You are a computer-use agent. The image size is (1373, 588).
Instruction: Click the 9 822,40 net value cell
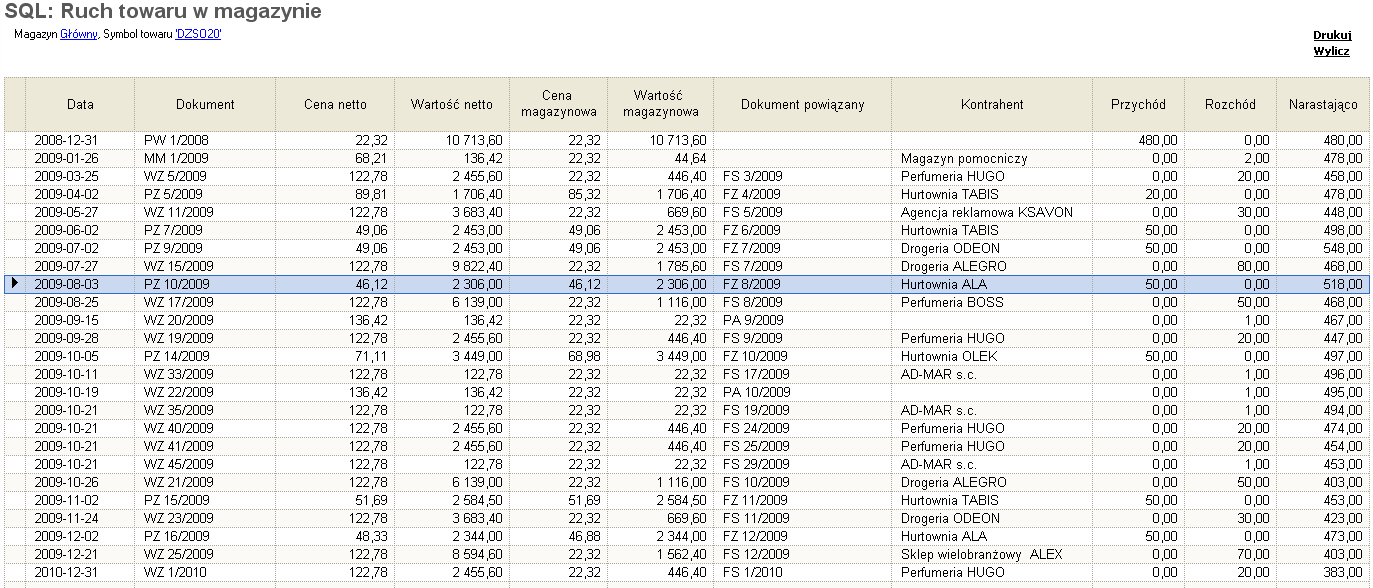point(451,266)
